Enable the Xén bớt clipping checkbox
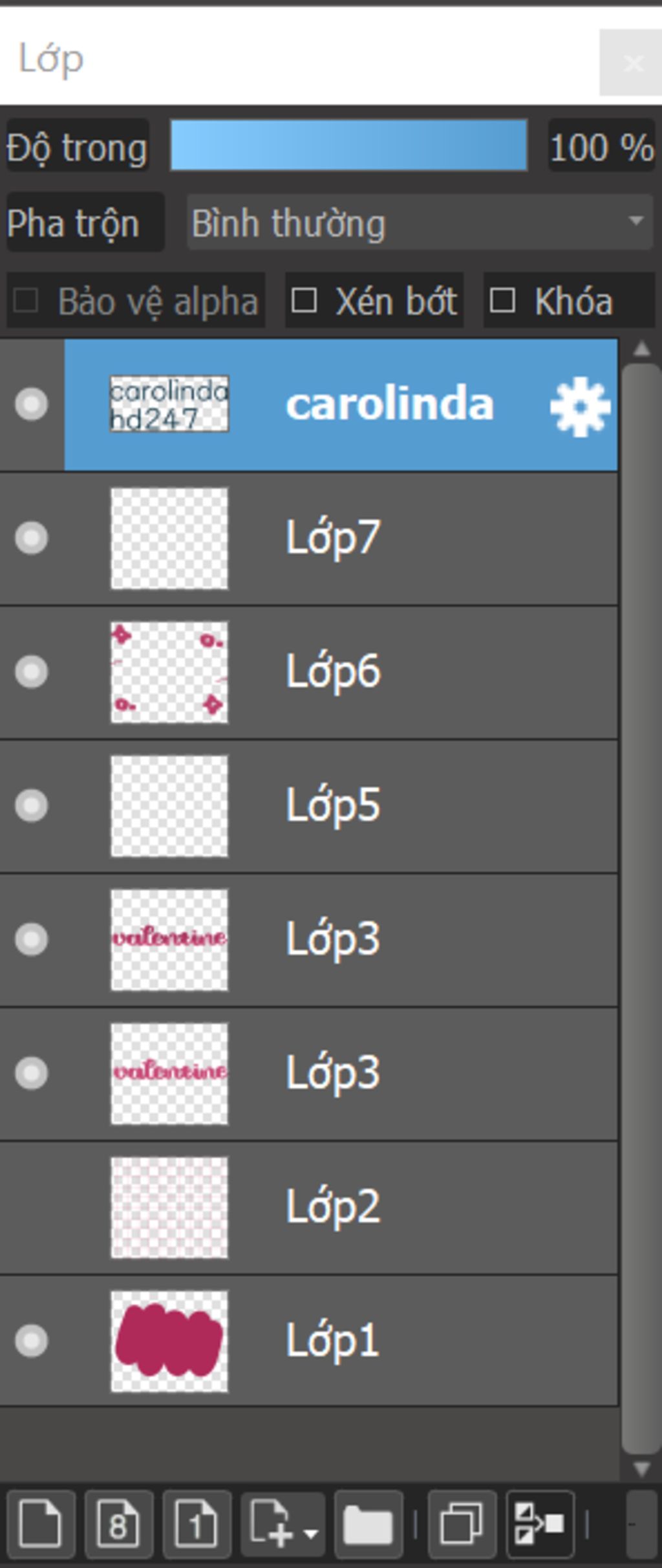Image resolution: width=662 pixels, height=1568 pixels. tap(304, 301)
